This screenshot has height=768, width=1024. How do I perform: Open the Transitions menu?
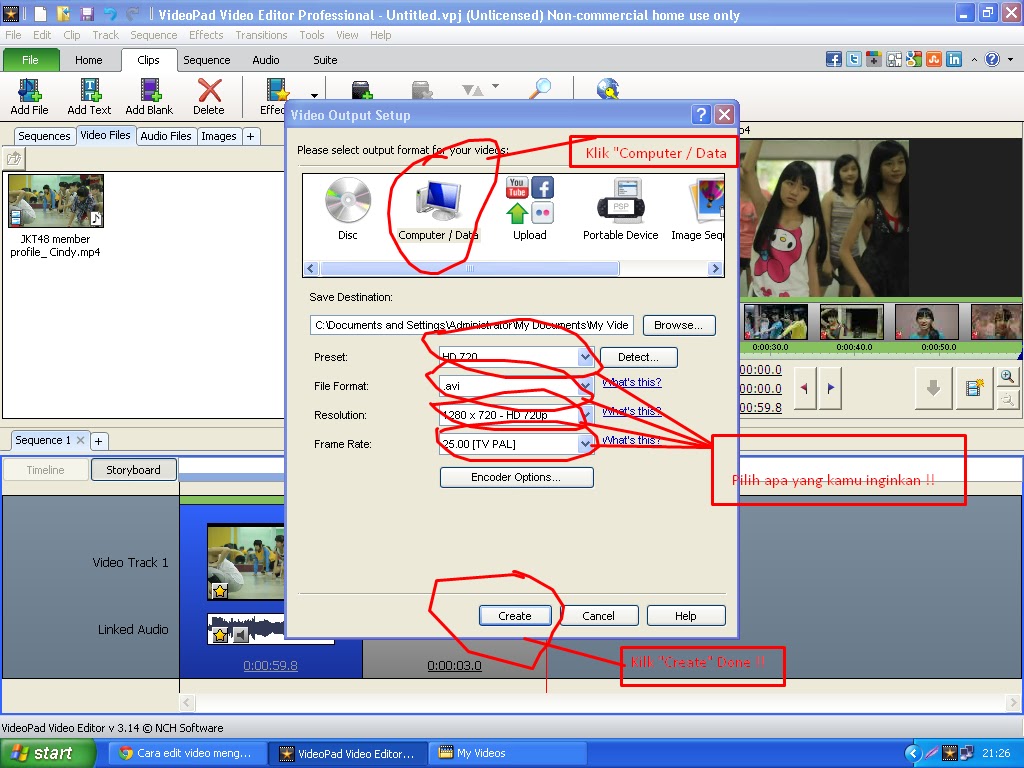[x=261, y=35]
